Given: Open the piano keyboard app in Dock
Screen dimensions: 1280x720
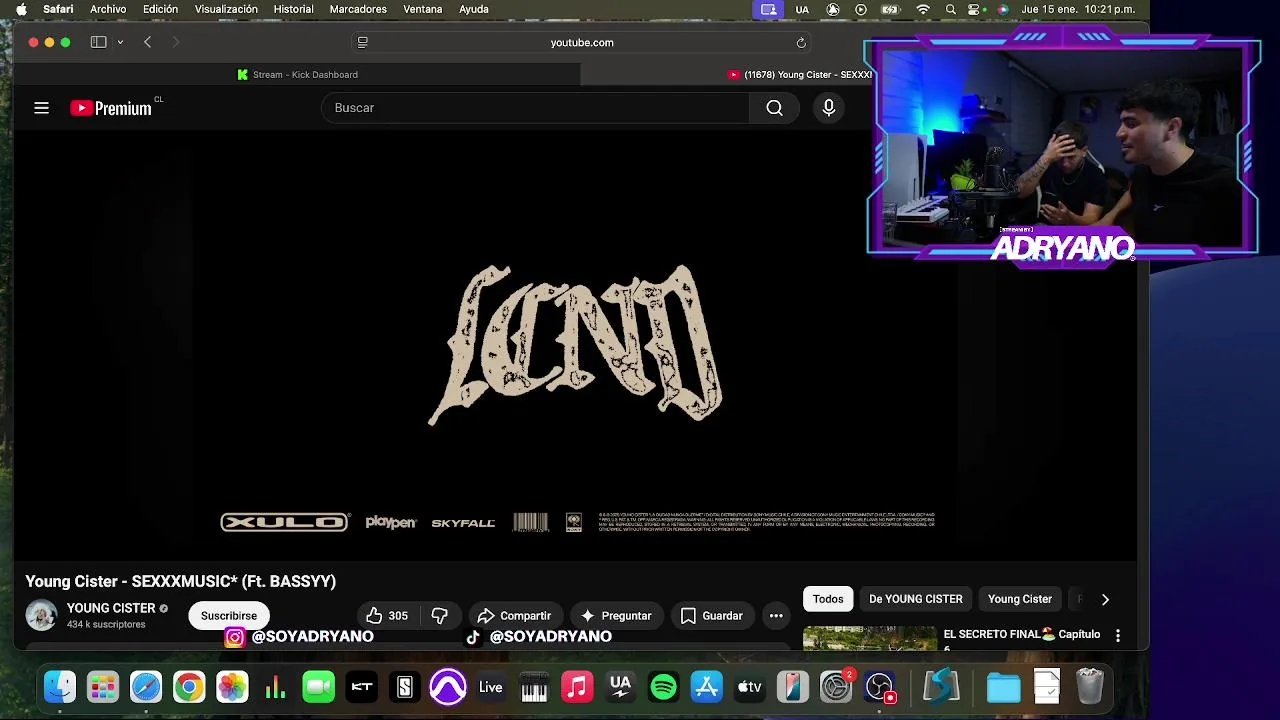Looking at the screenshot, I should [534, 687].
